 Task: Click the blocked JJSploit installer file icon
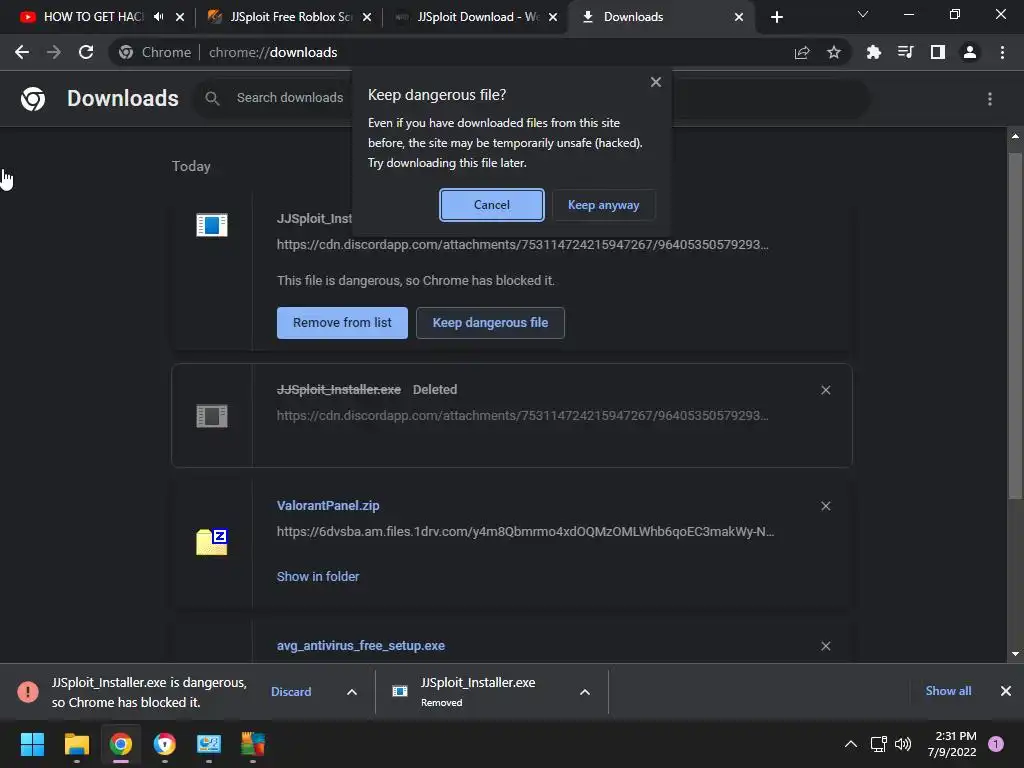point(212,225)
